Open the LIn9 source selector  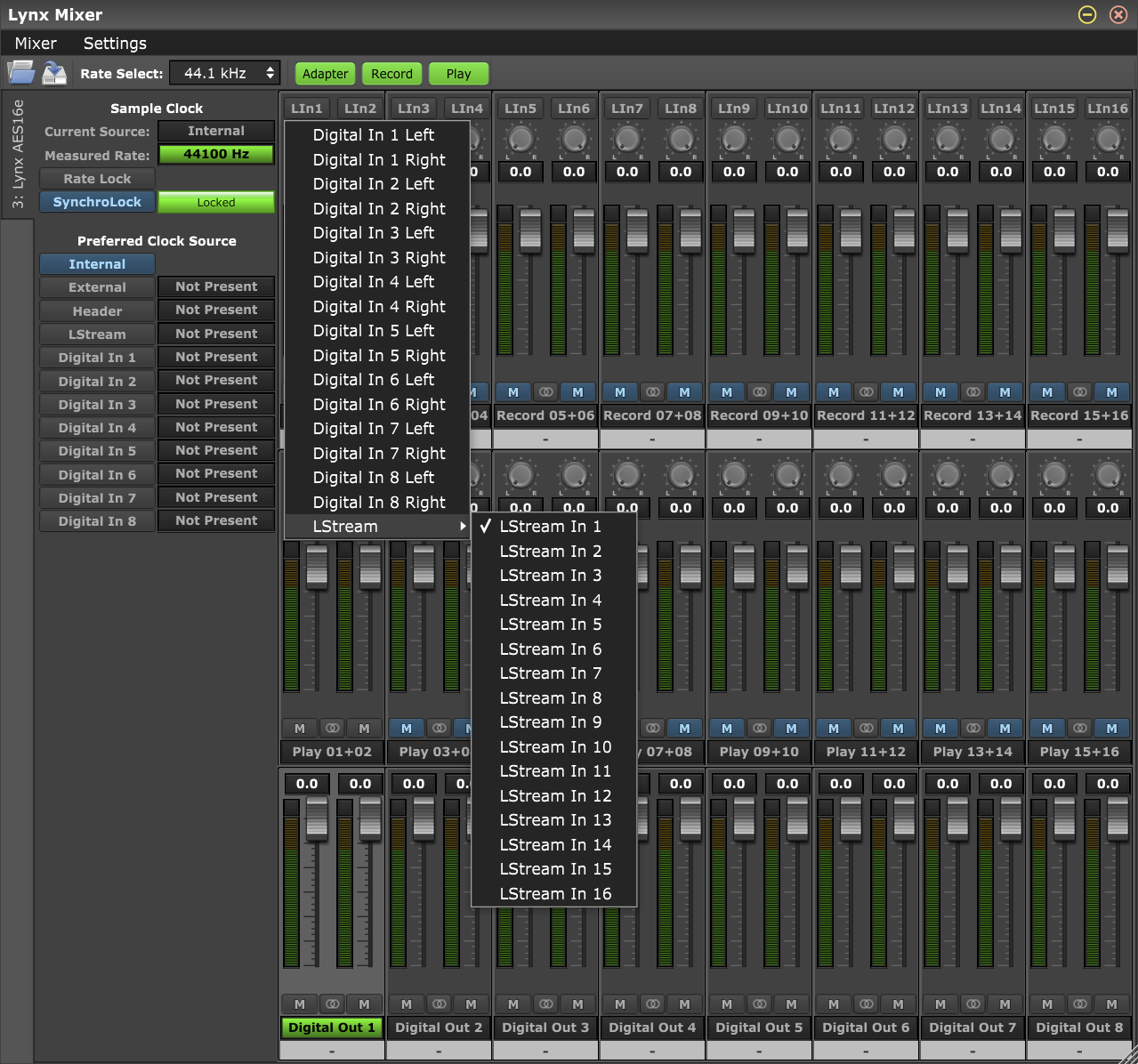[734, 109]
